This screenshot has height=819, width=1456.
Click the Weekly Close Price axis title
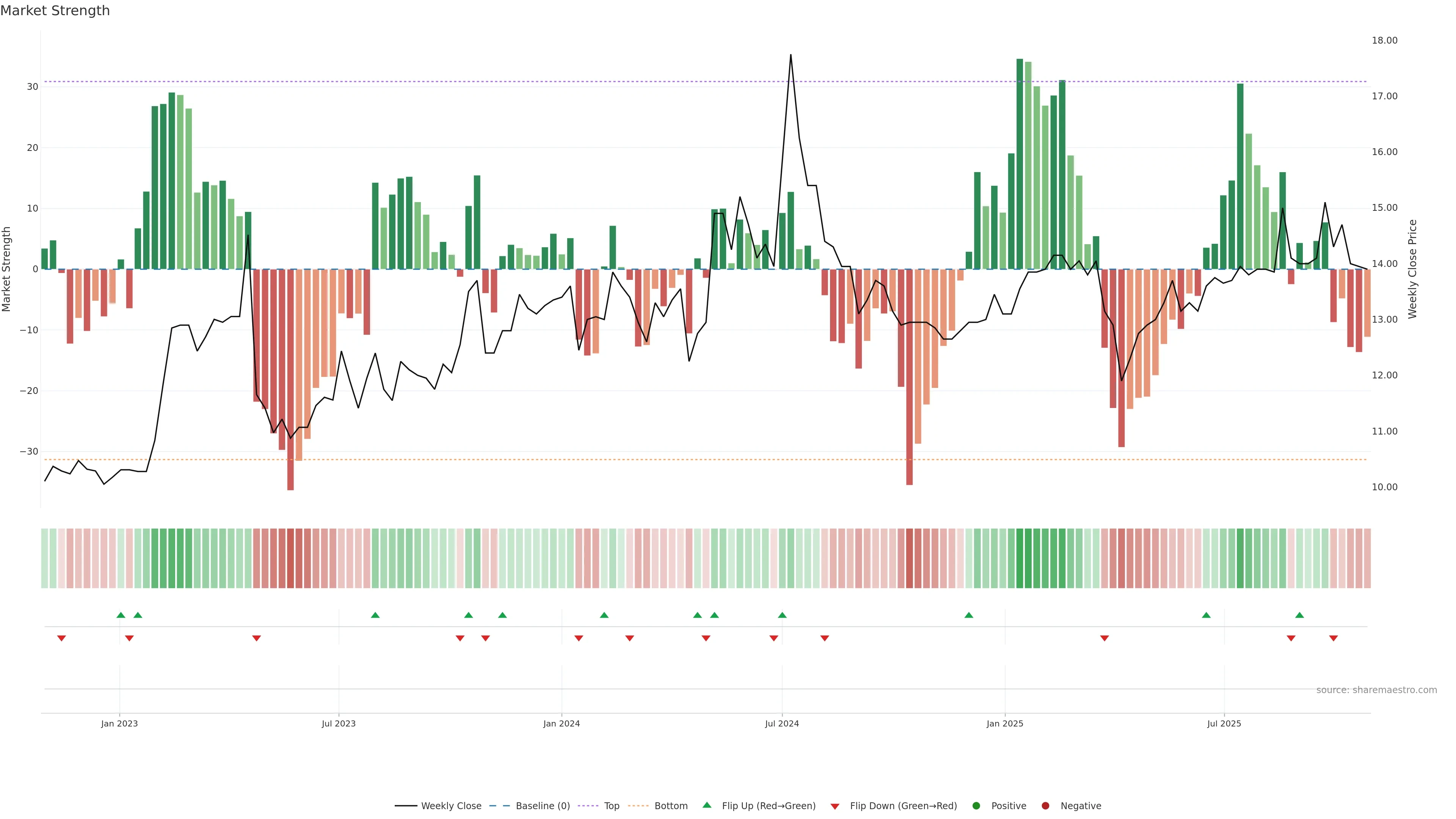[1412, 269]
